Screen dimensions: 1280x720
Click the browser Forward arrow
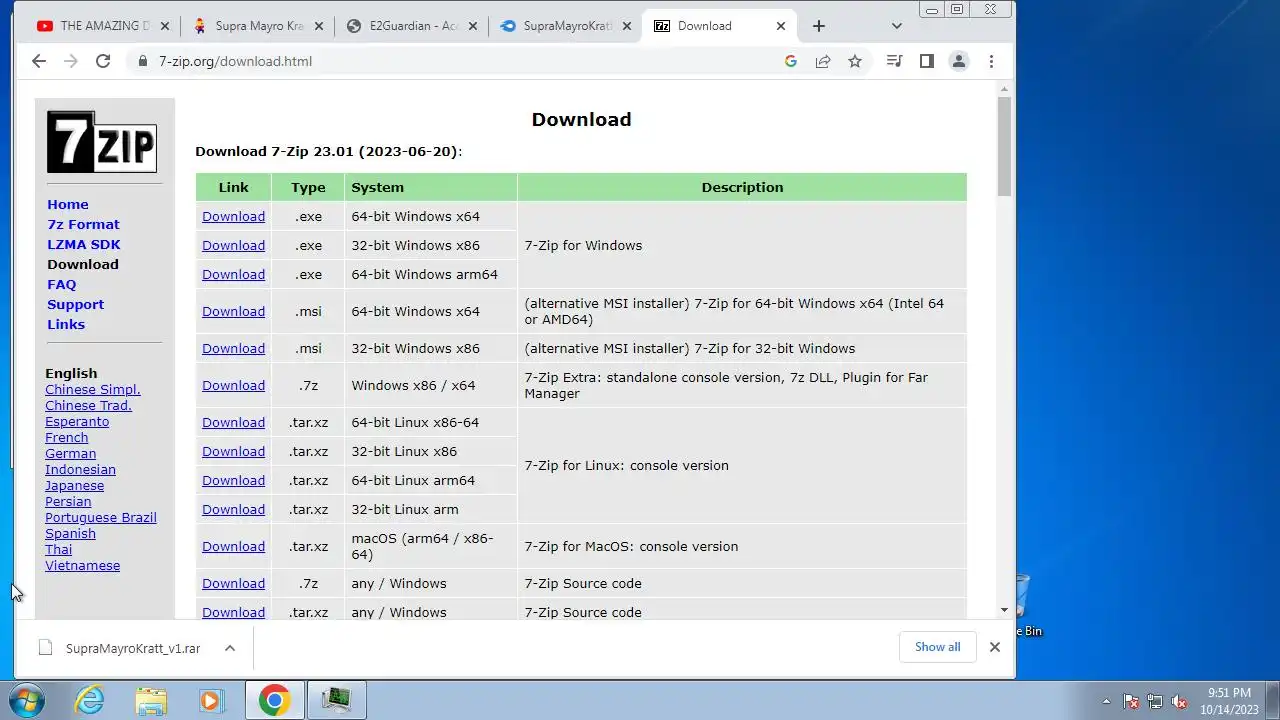71,61
